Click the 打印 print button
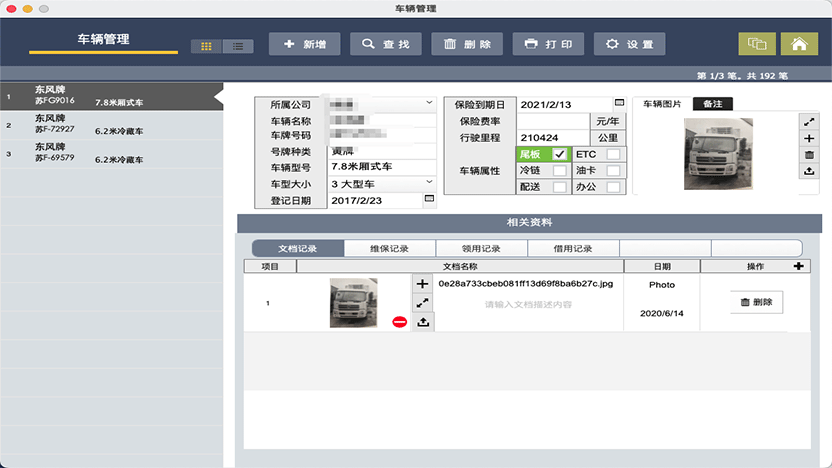This screenshot has width=832, height=468. 548,44
